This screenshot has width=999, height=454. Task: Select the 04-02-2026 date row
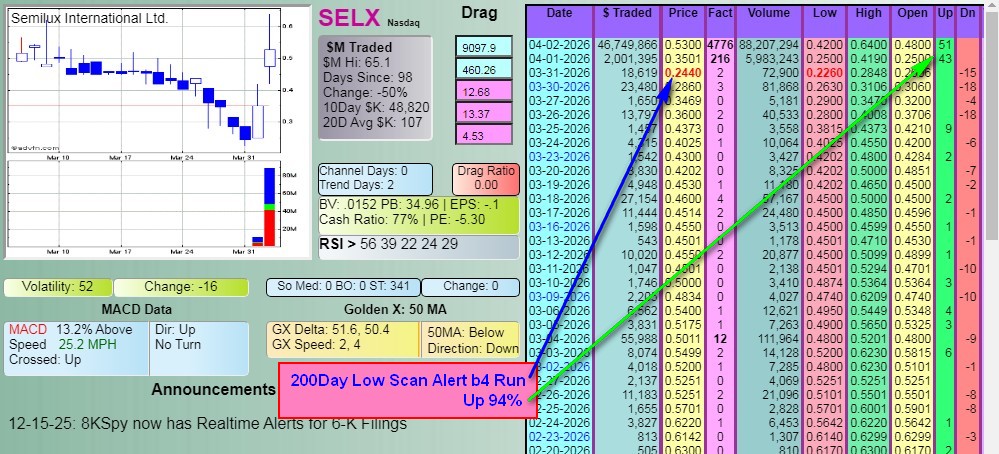coord(559,45)
